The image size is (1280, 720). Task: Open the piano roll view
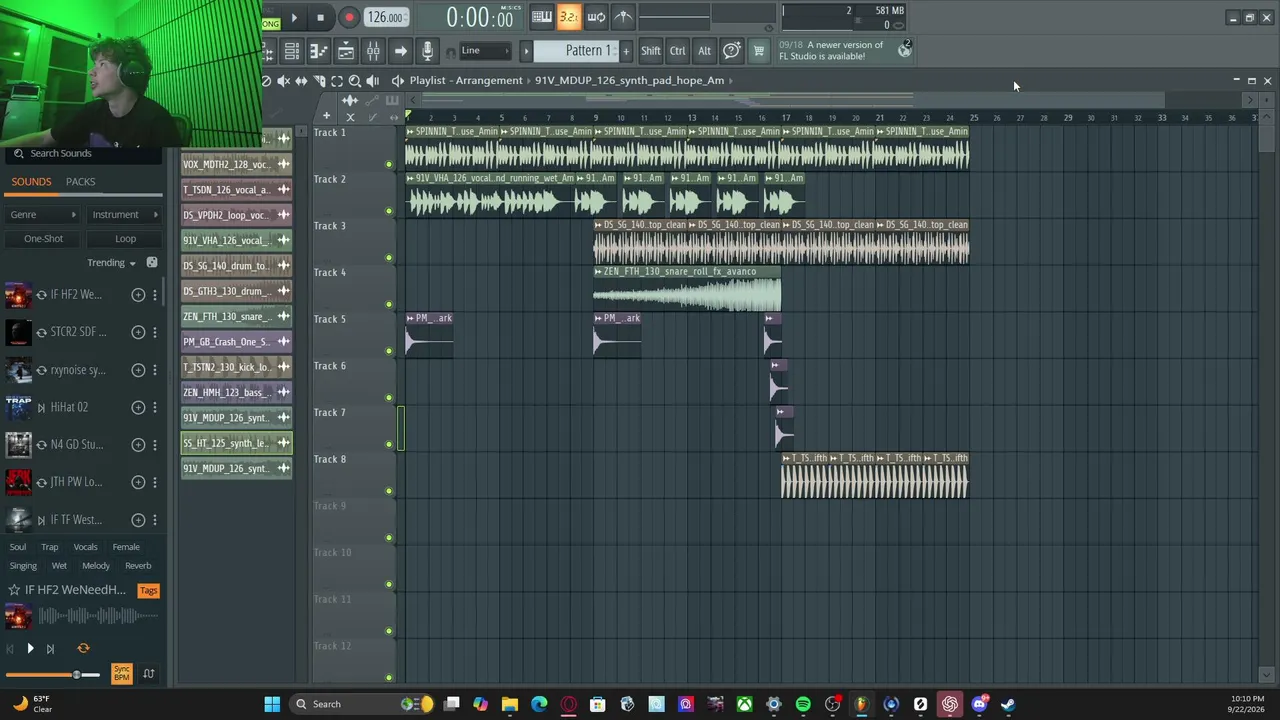click(x=318, y=51)
